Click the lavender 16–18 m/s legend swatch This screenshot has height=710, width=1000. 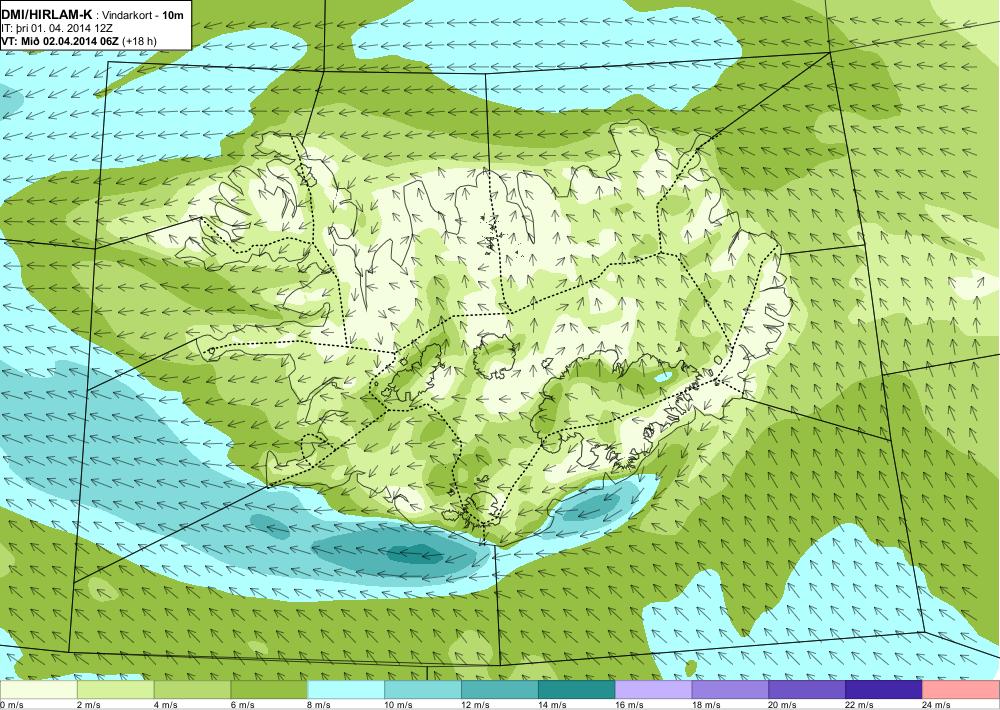point(653,690)
